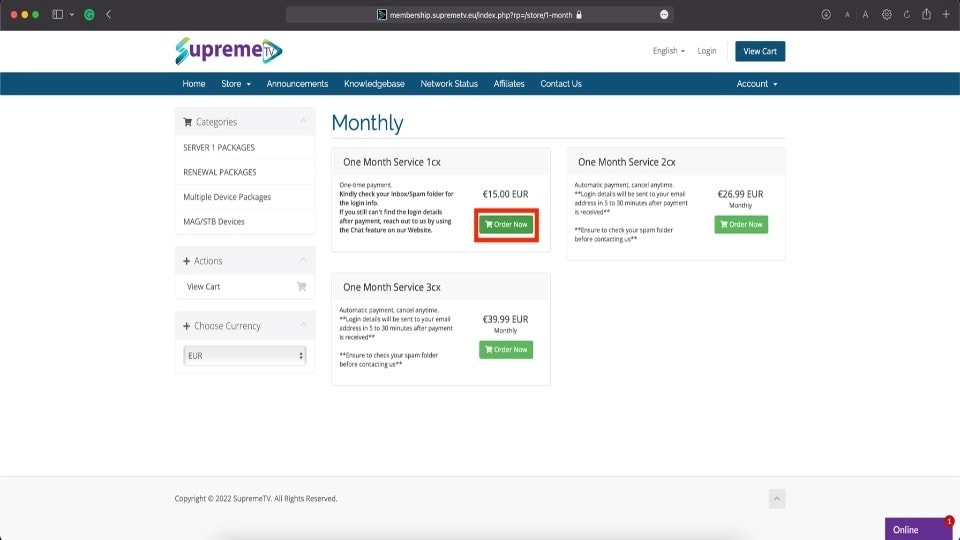The height and width of the screenshot is (540, 960).
Task: Click the One Month Service 2cx title
Action: tap(626, 162)
